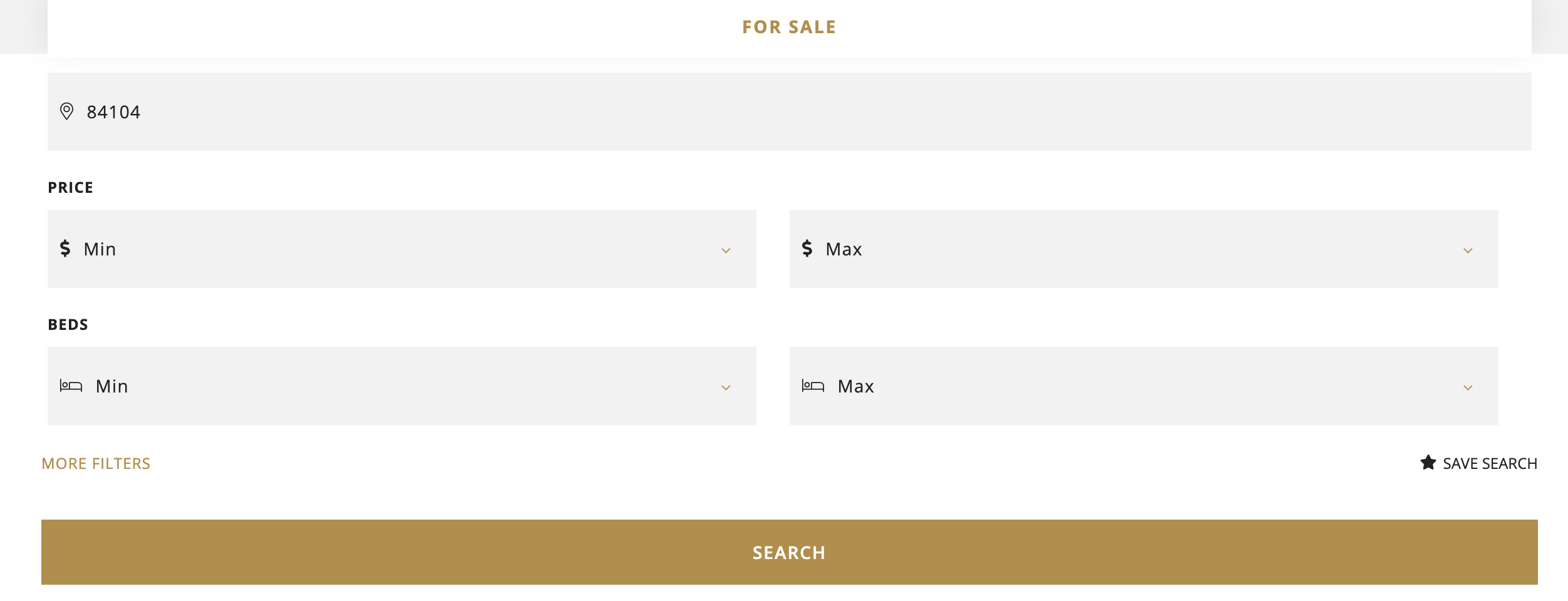Viewport: 1568px width, 601px height.
Task: Click the Max label in the price field
Action: (843, 249)
